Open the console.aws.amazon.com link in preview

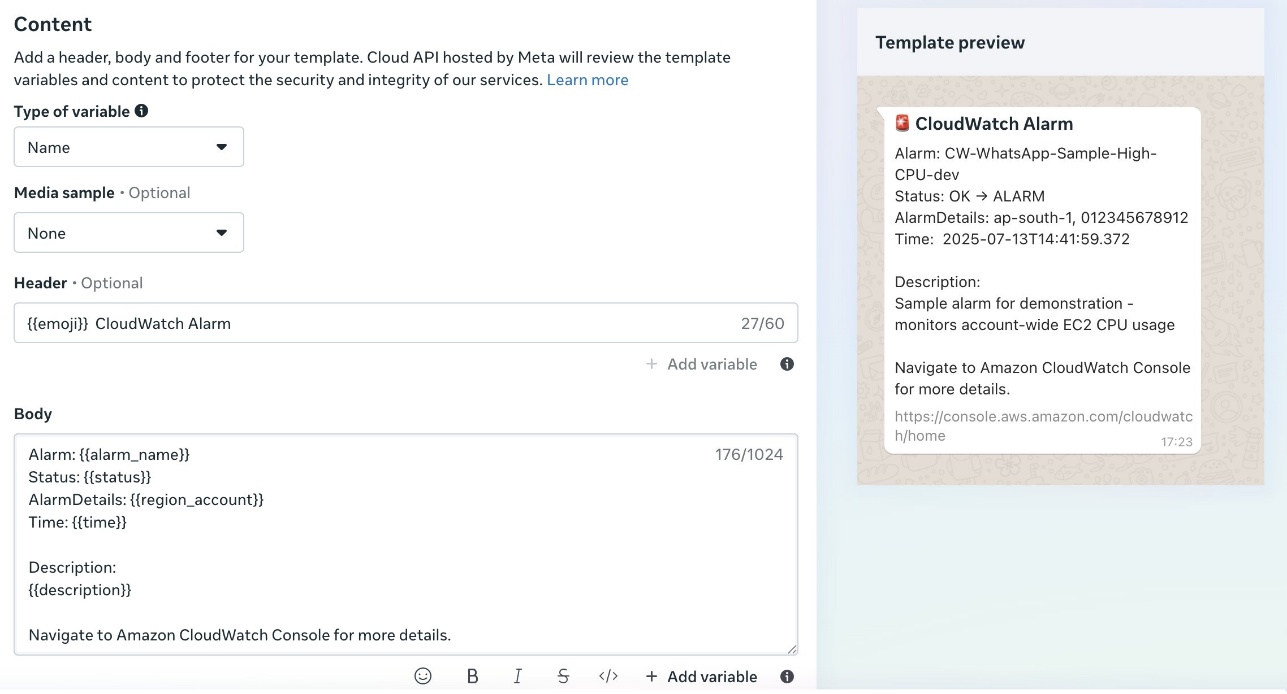pyautogui.click(x=1043, y=426)
